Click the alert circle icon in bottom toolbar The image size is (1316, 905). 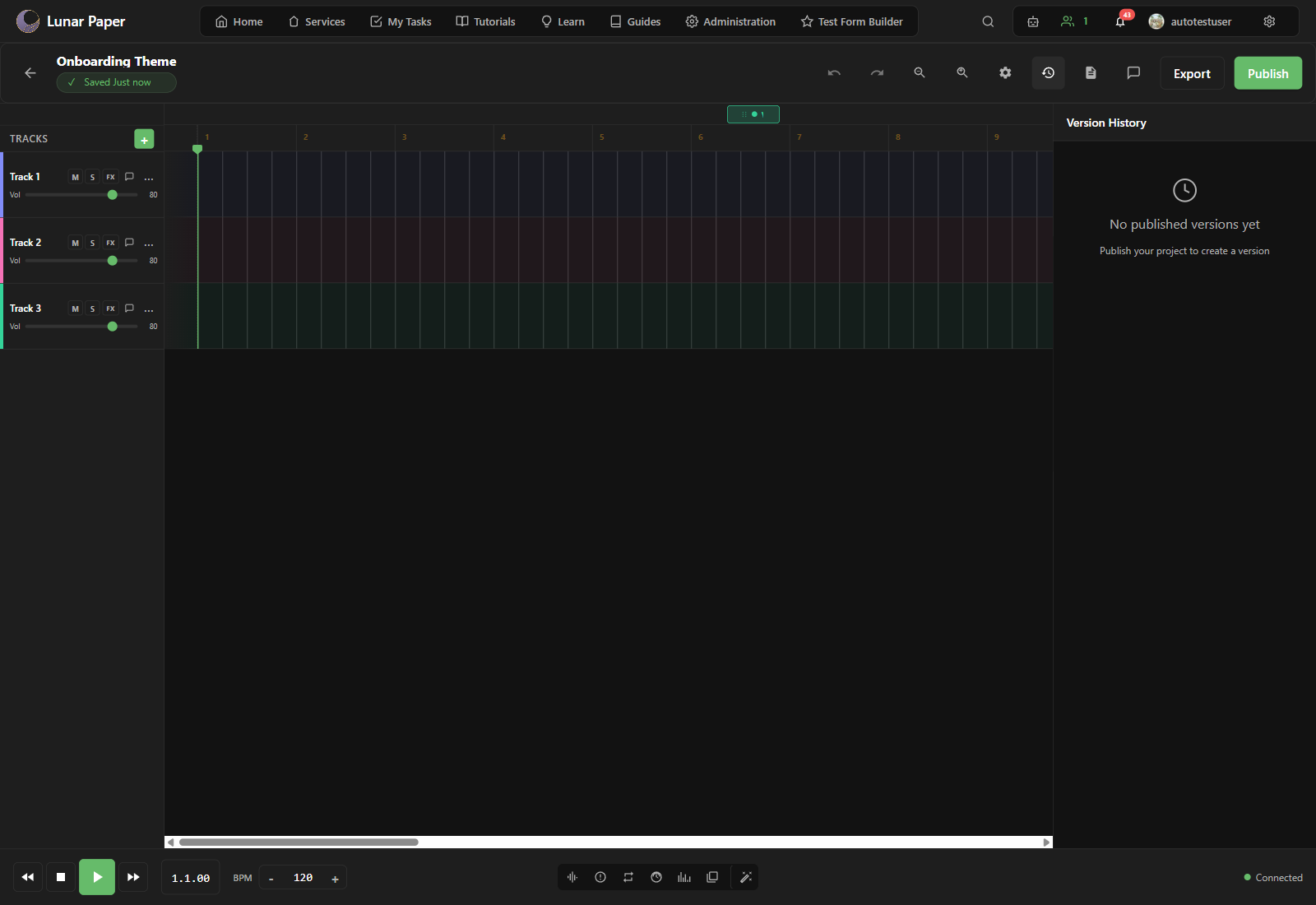600,877
